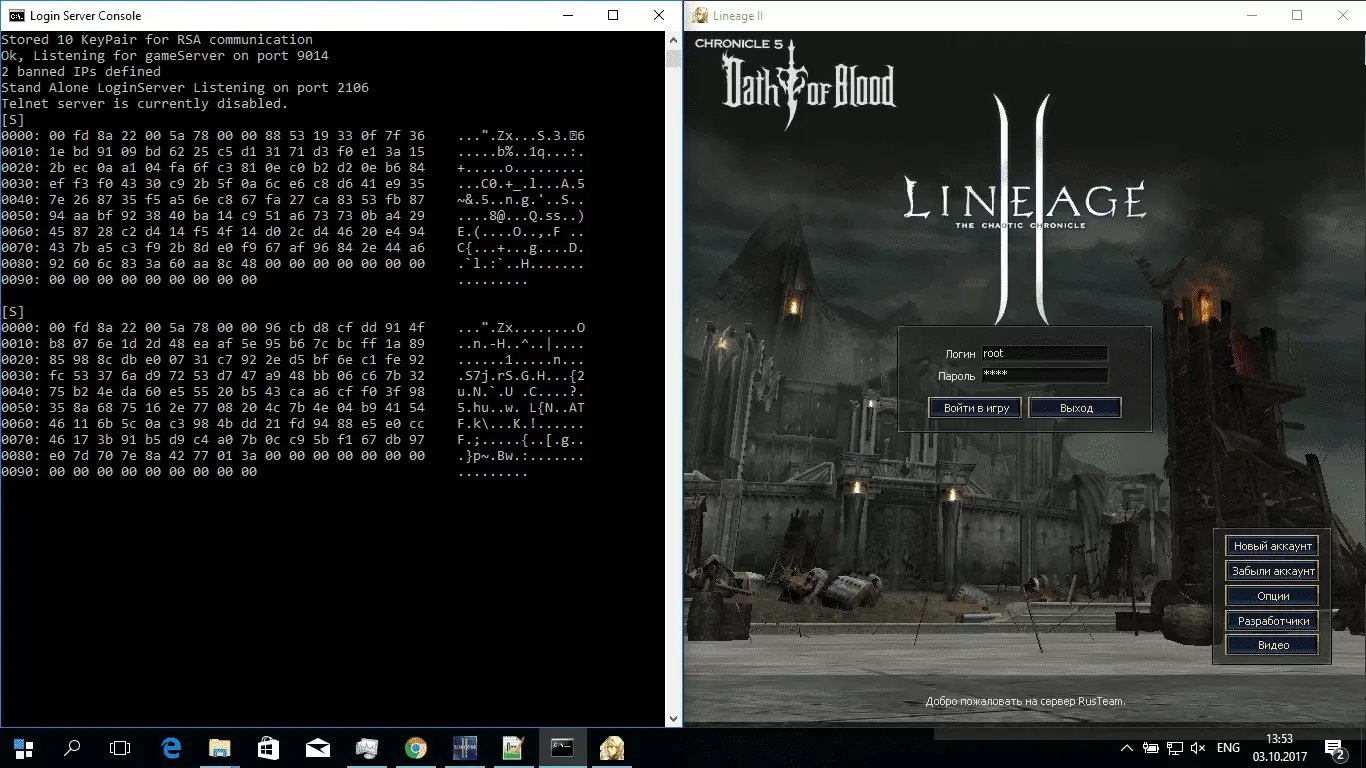This screenshot has height=768, width=1366.
Task: Click 'Stored 10 KeyPair for RSA communication' line
Action: (157, 39)
